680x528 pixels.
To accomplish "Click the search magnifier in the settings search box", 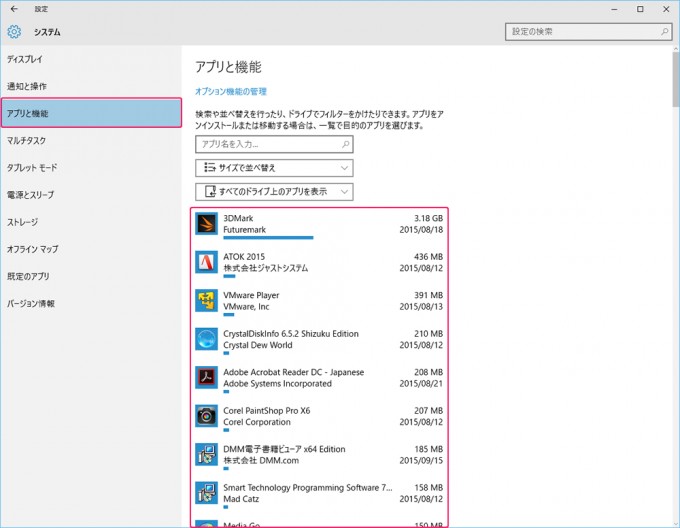I will (x=664, y=32).
